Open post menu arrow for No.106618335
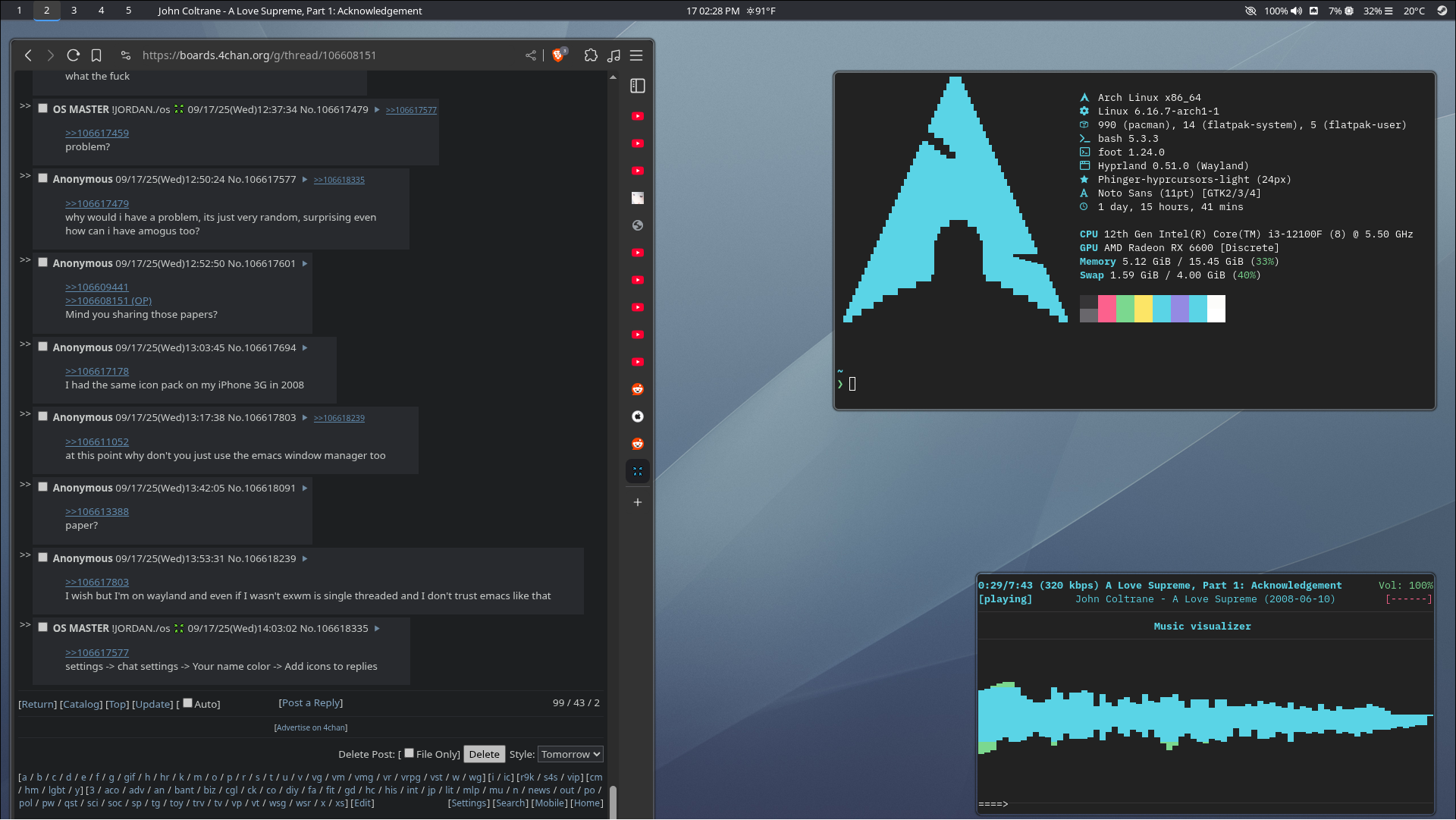 coord(377,629)
